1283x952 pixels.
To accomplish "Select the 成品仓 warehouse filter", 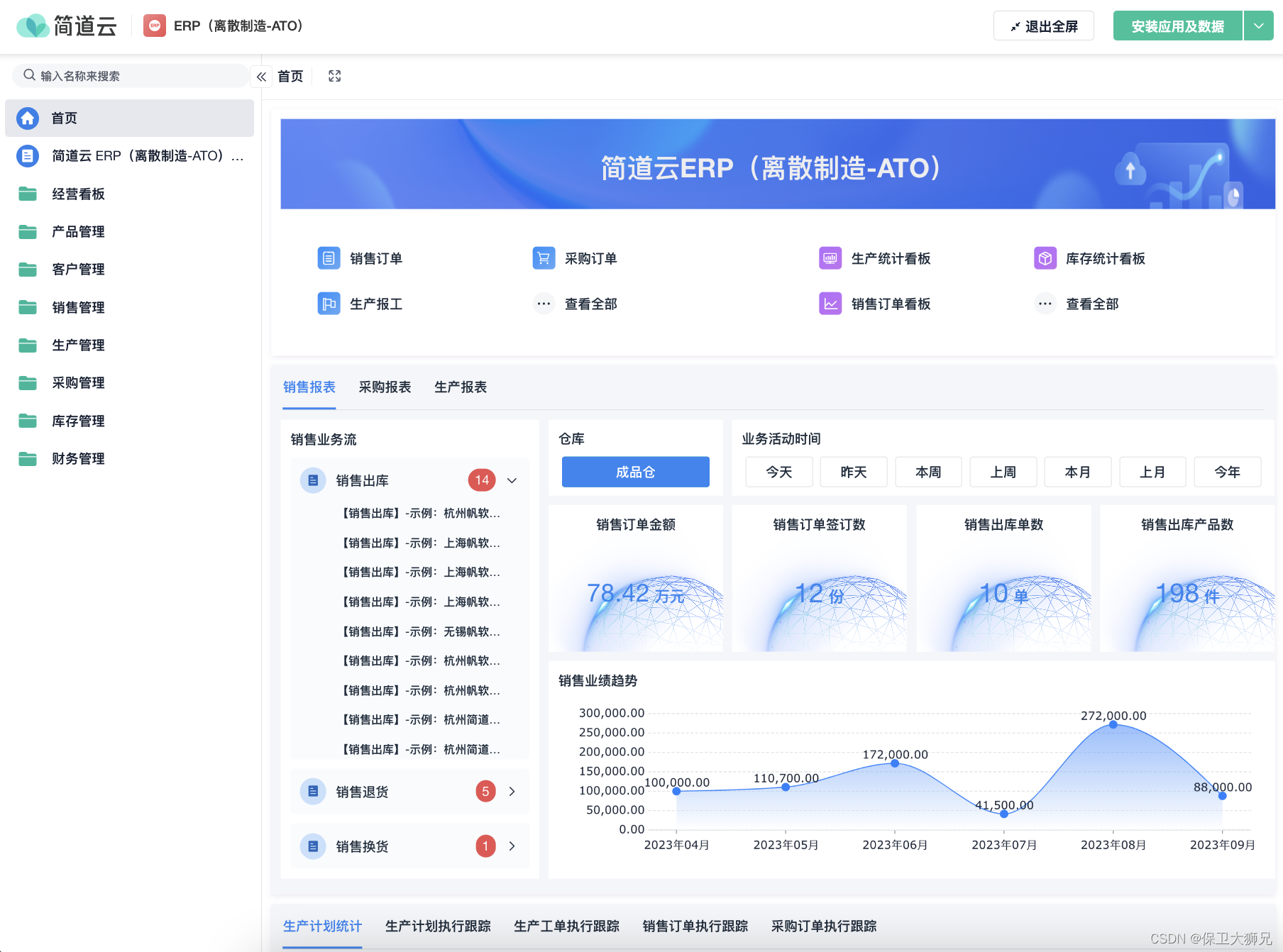I will (634, 472).
